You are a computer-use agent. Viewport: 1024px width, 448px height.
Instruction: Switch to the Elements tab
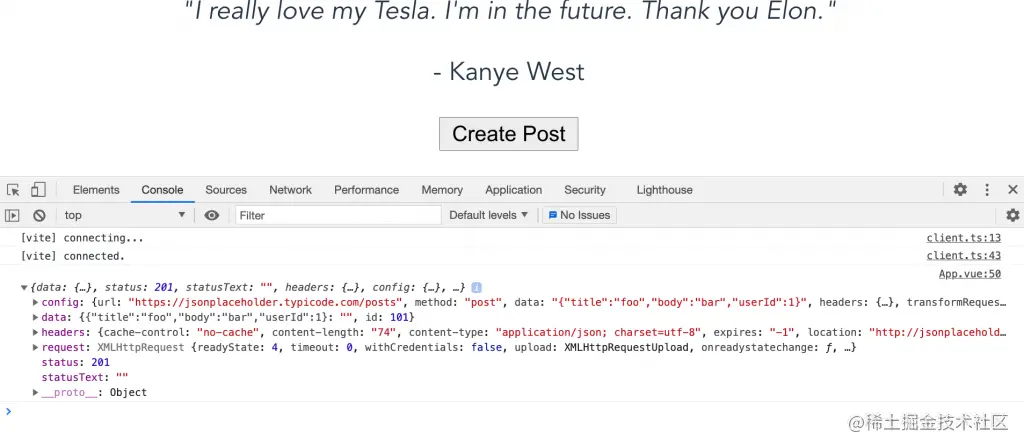(96, 190)
